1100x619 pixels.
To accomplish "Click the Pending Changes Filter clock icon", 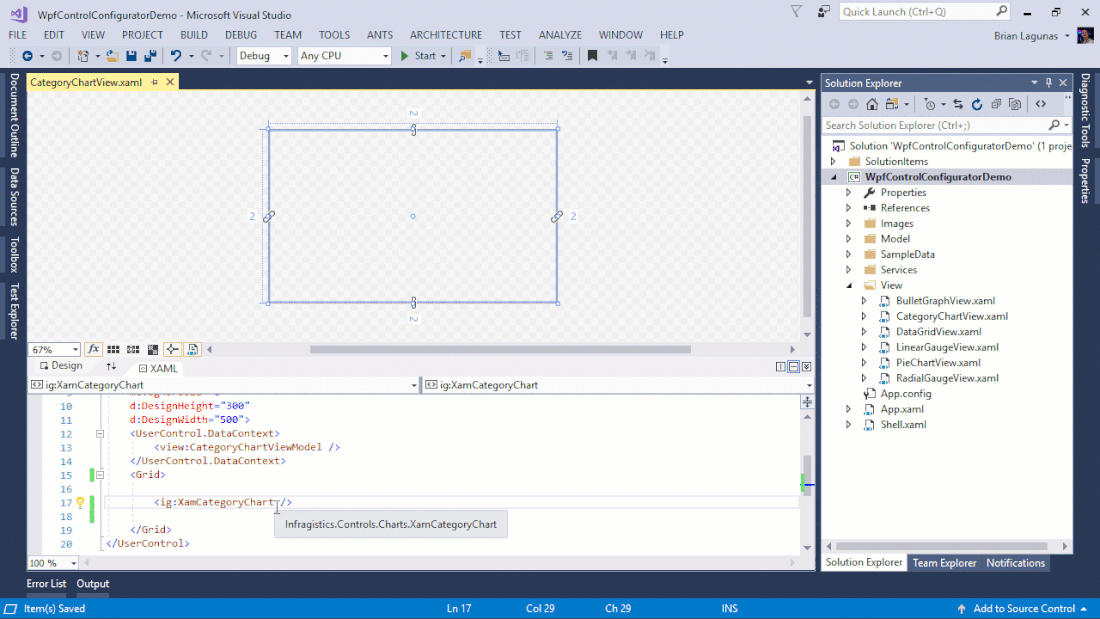I will pyautogui.click(x=930, y=105).
